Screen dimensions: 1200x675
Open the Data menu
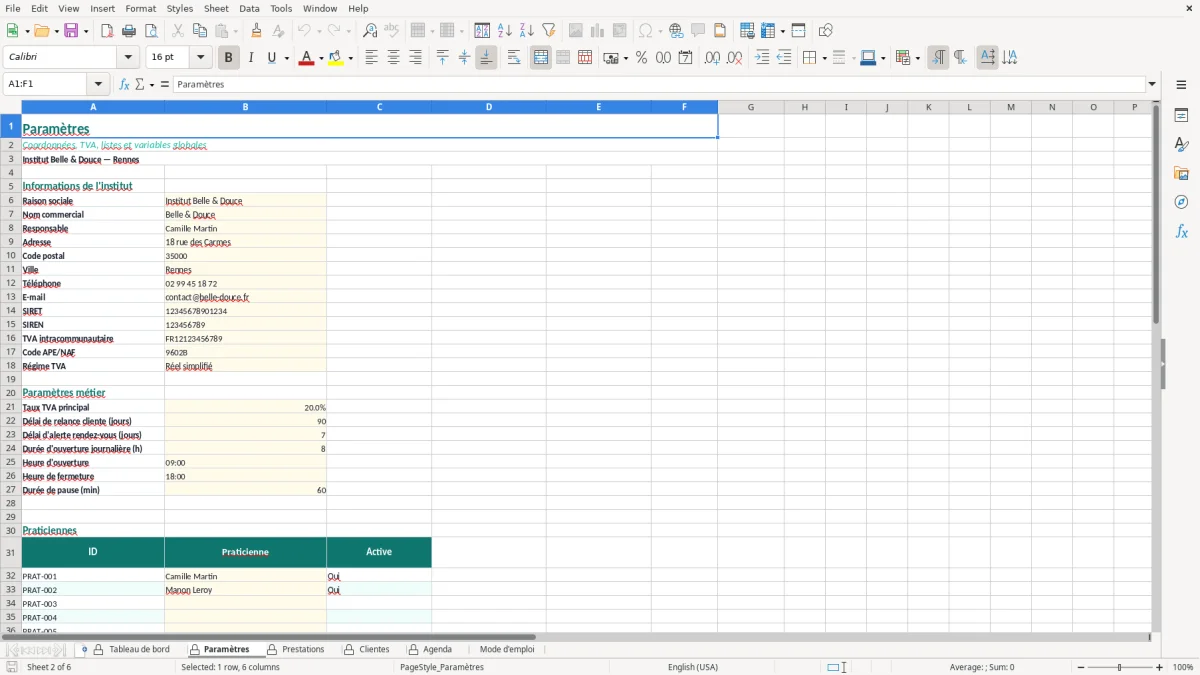coord(249,8)
